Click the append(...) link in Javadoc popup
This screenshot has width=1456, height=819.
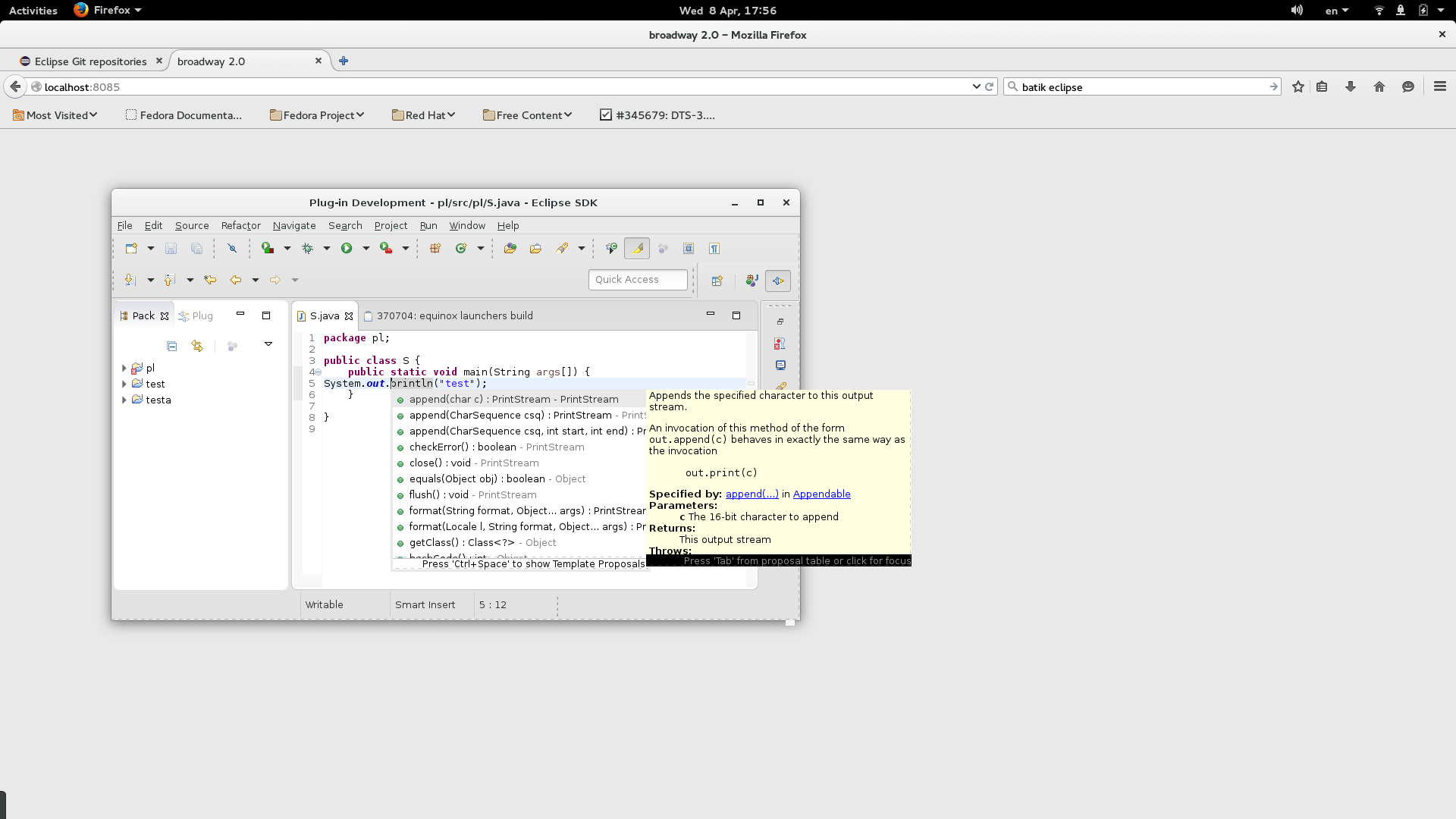point(752,494)
